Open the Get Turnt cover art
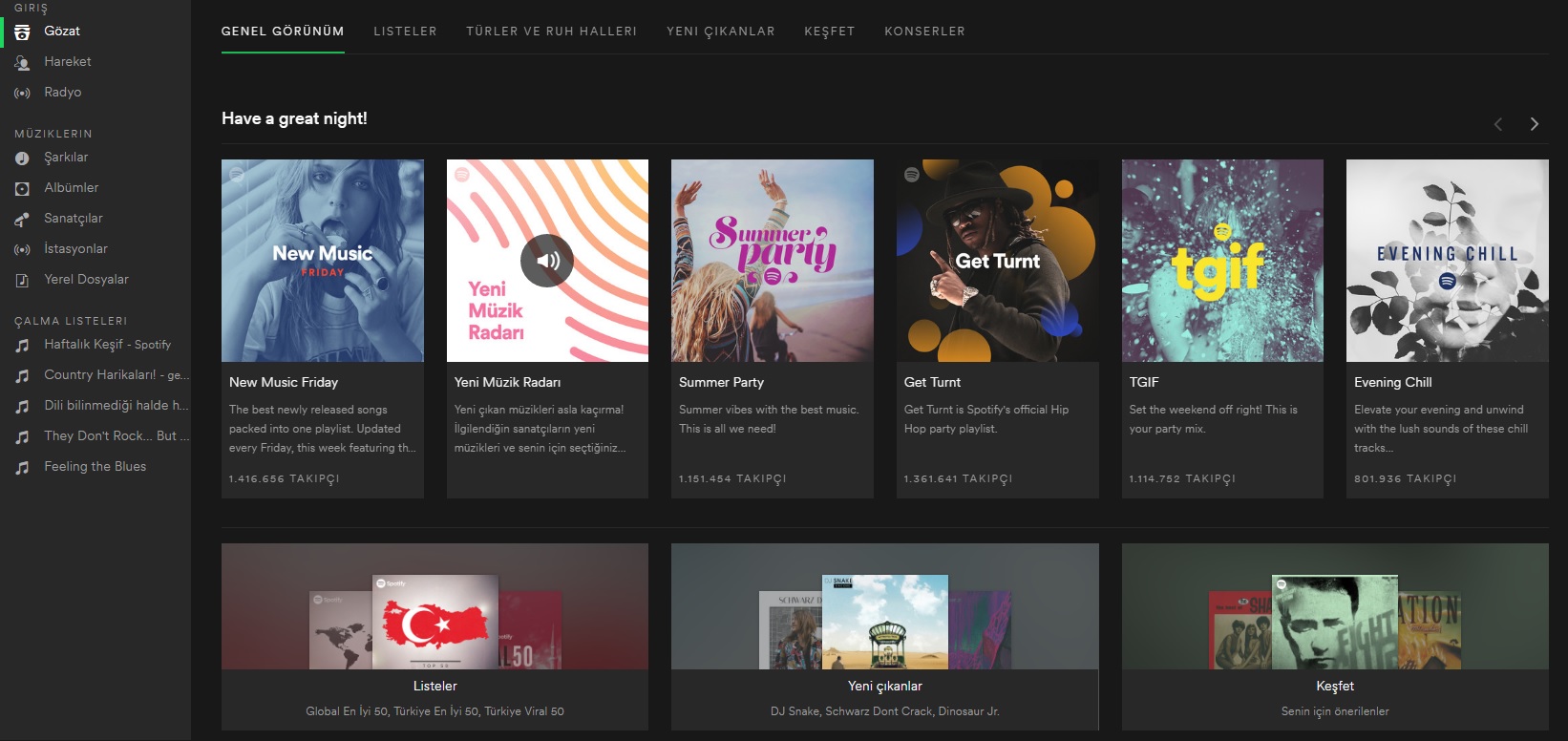 tap(998, 261)
